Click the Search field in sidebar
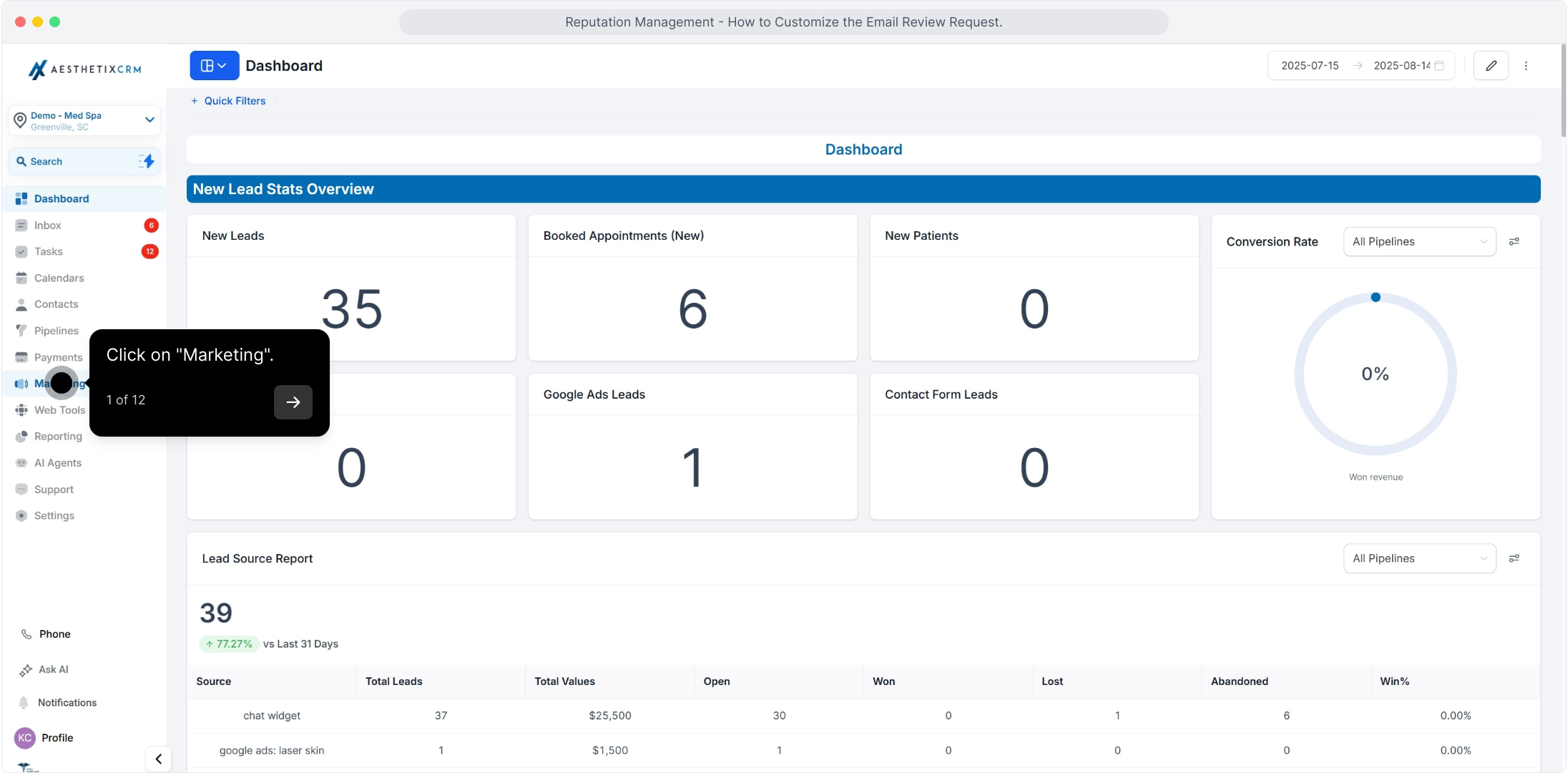1568x773 pixels. click(x=84, y=162)
